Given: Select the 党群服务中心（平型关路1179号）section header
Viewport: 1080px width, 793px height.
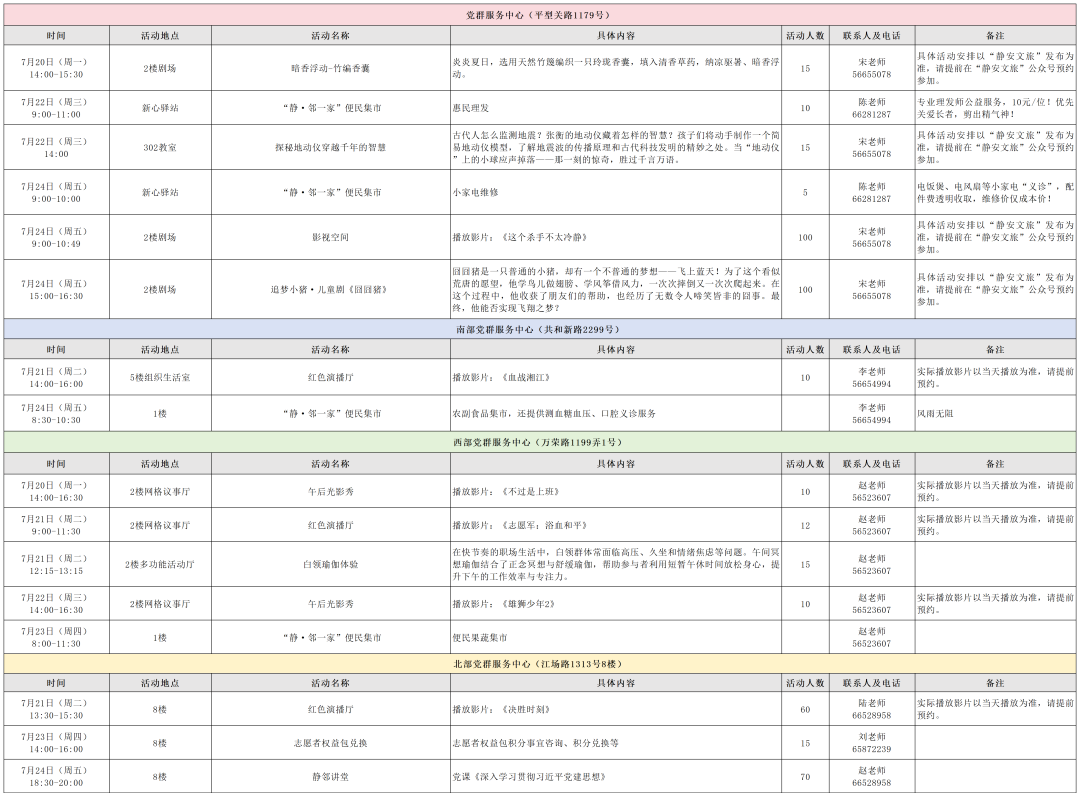Looking at the screenshot, I should pyautogui.click(x=539, y=14).
